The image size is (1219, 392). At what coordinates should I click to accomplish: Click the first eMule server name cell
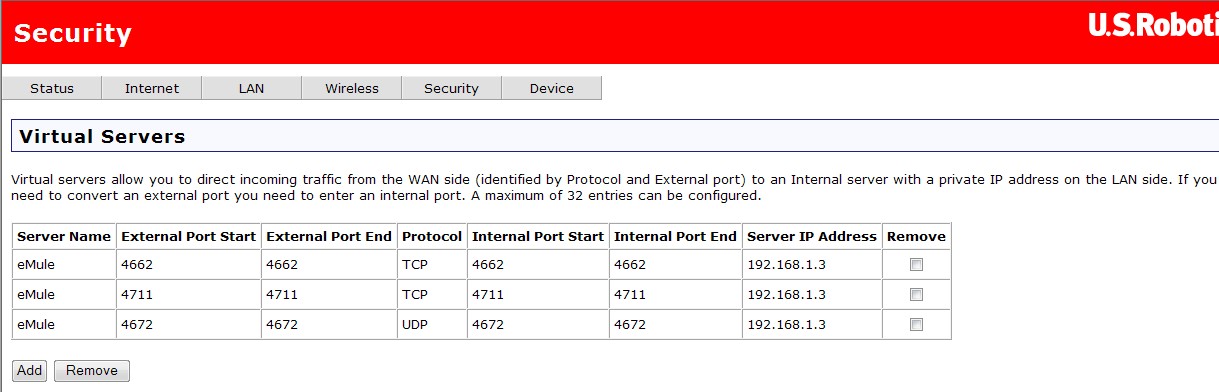64,265
